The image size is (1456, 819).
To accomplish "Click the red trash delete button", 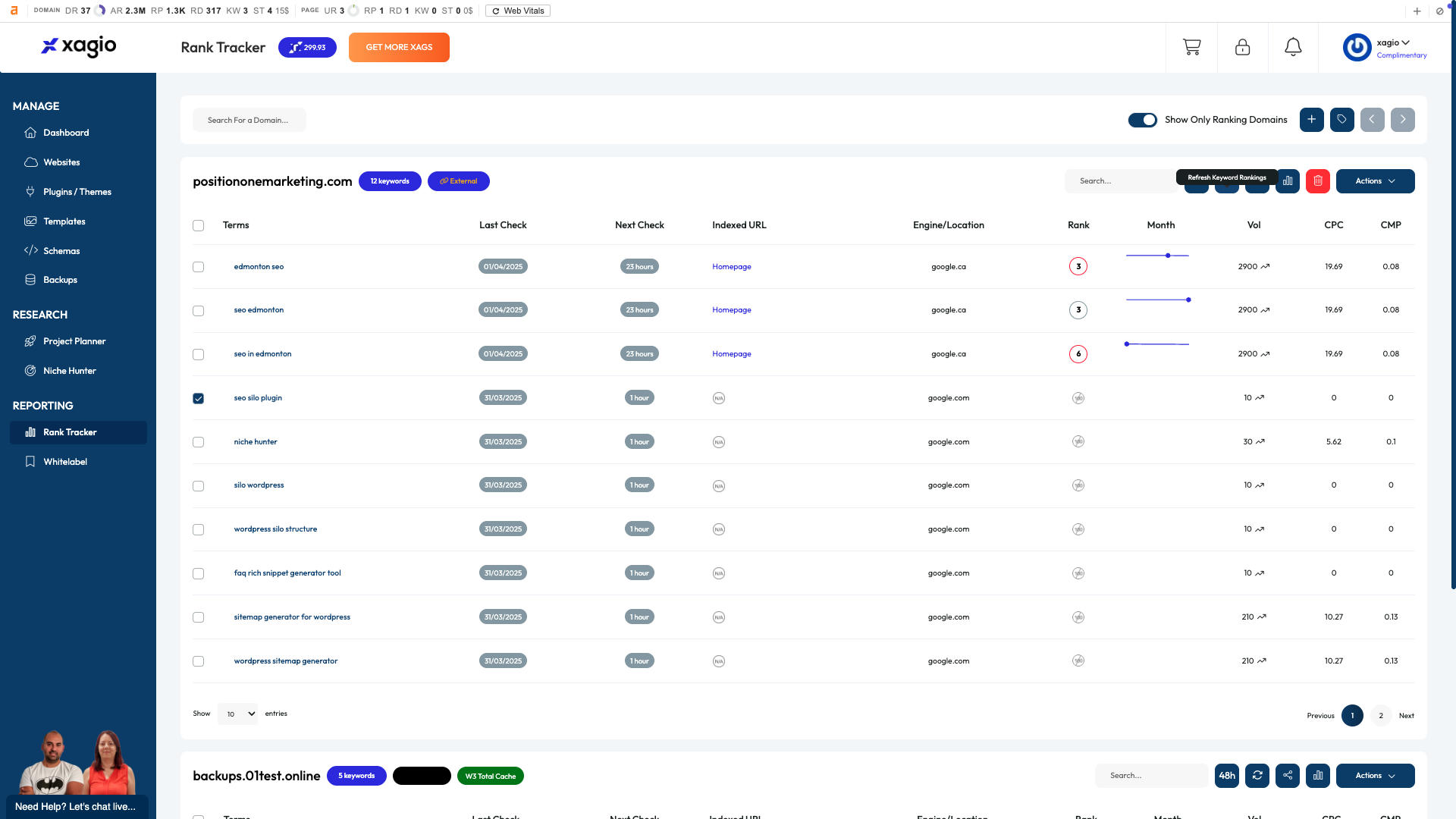I will click(x=1317, y=181).
